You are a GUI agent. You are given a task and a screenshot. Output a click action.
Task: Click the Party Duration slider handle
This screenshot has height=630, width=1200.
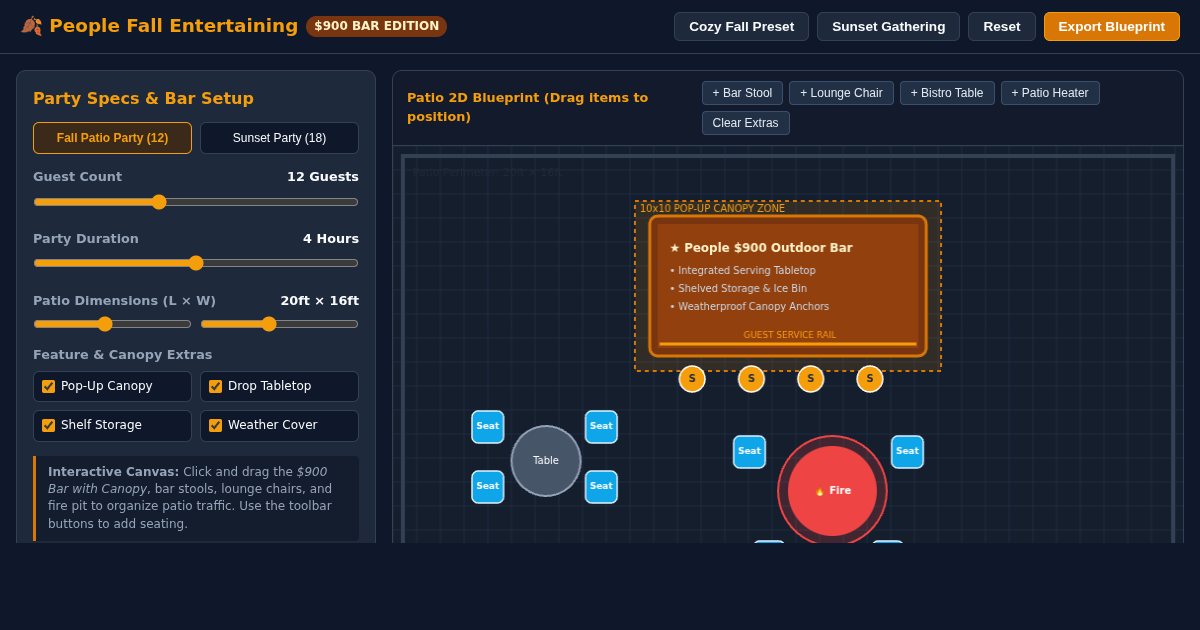pos(196,263)
